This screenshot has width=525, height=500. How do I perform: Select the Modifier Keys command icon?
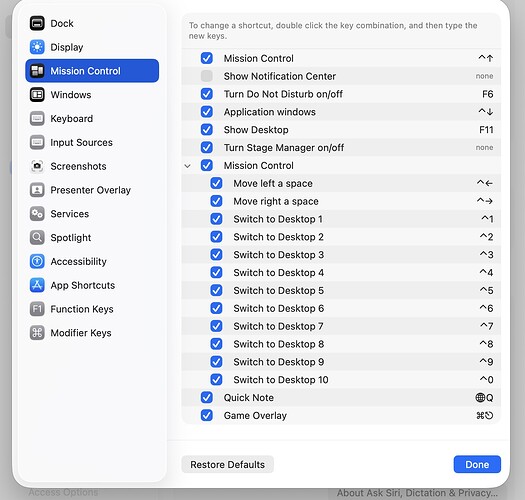pos(37,333)
